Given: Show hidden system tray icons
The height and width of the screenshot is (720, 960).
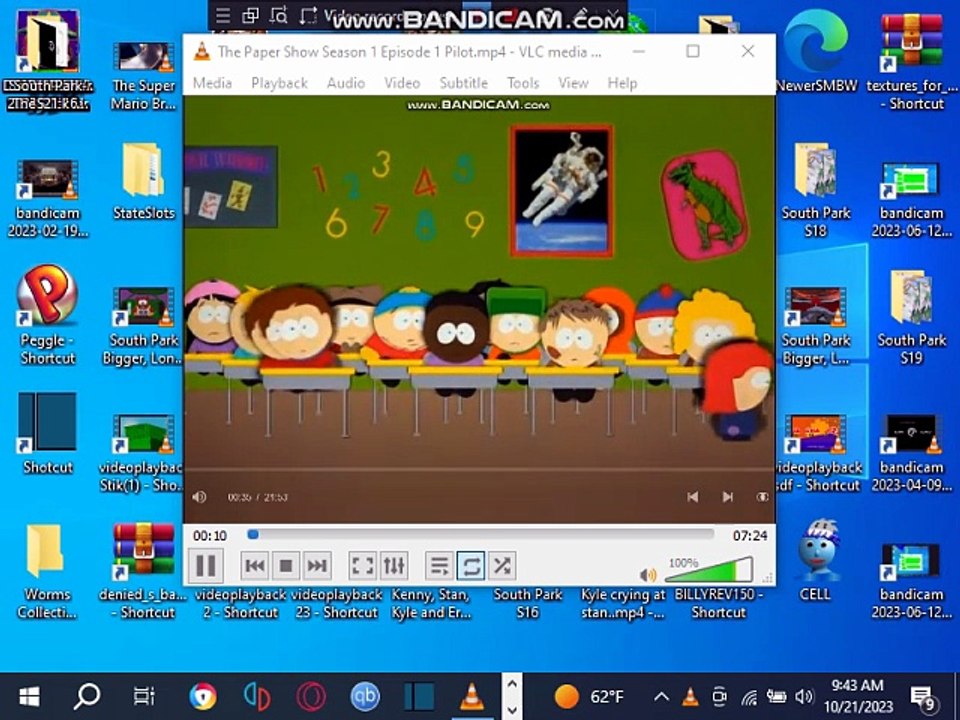Looking at the screenshot, I should tap(661, 696).
